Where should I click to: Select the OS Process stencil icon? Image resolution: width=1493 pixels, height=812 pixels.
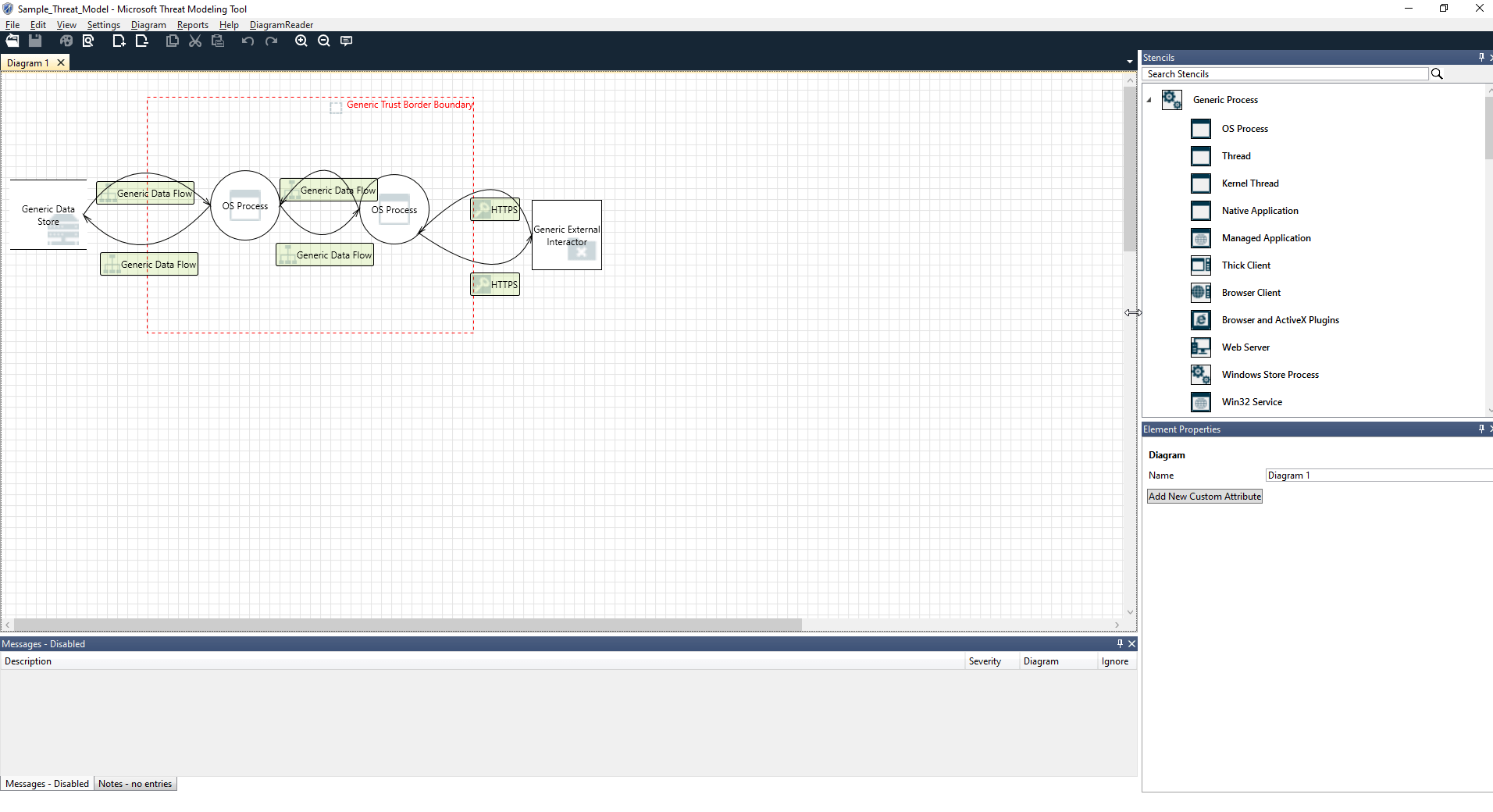1201,129
